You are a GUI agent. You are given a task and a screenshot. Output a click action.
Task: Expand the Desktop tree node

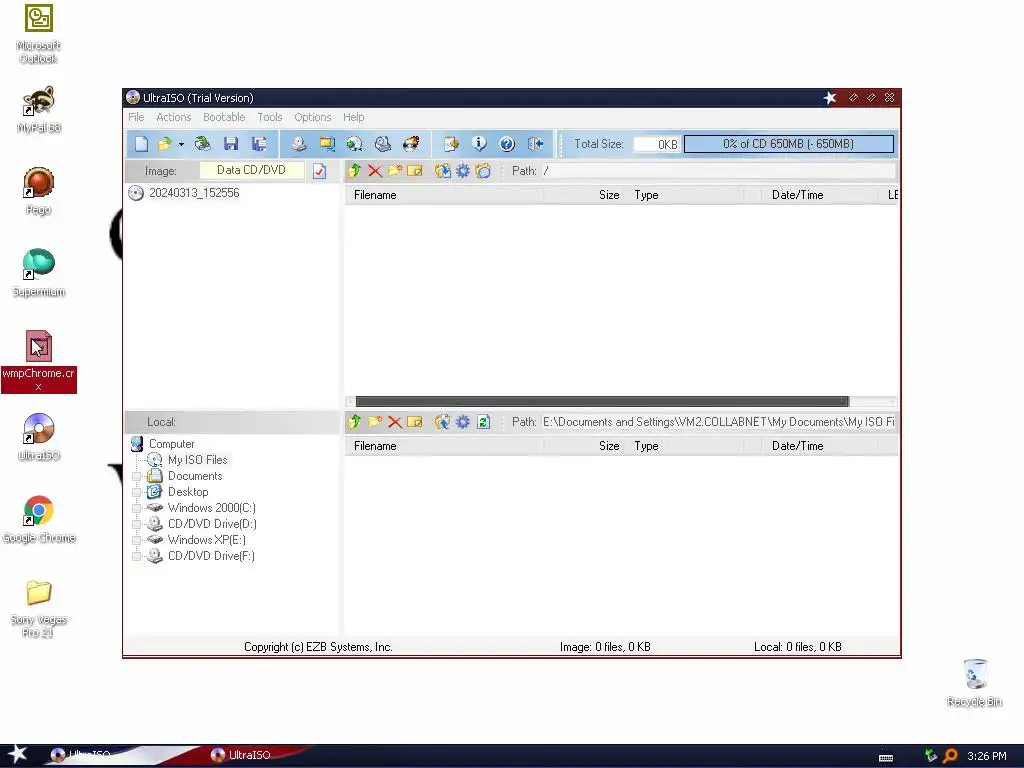pos(136,492)
